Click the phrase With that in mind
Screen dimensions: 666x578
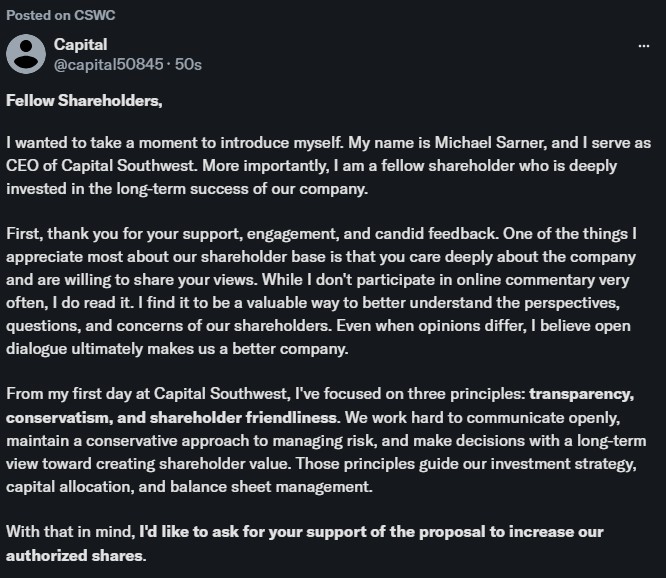[71, 532]
